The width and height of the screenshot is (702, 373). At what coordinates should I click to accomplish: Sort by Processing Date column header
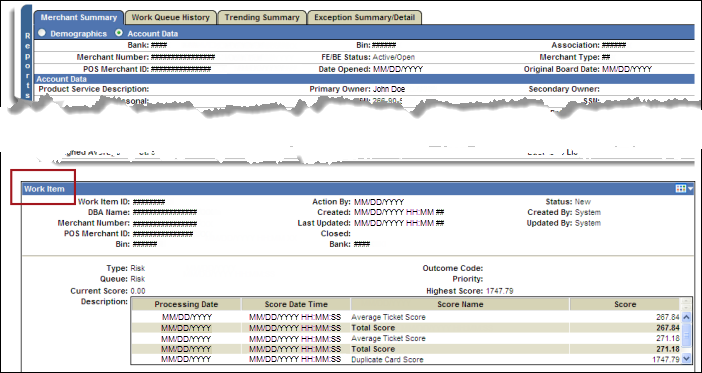tap(186, 304)
